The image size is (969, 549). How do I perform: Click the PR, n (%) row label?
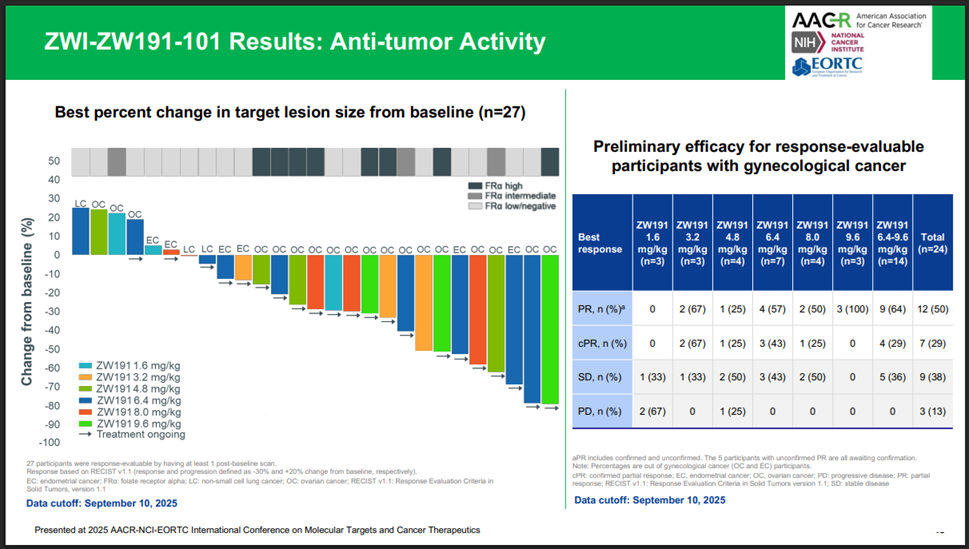(599, 309)
